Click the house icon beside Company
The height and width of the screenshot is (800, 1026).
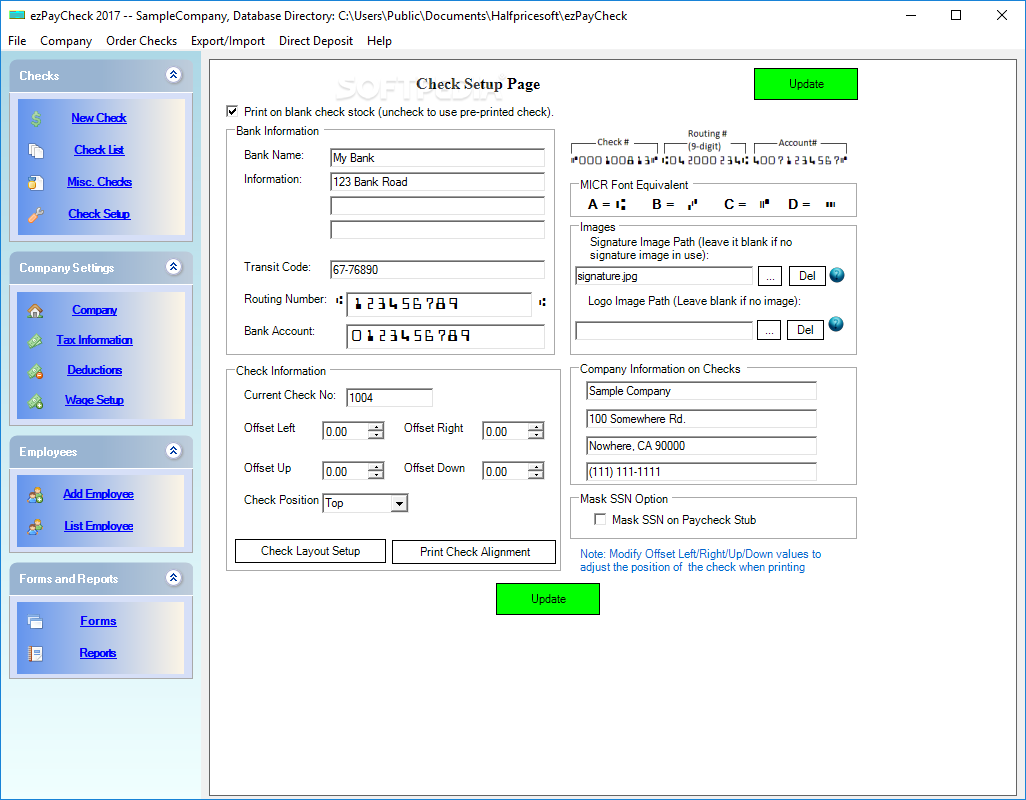pos(36,311)
